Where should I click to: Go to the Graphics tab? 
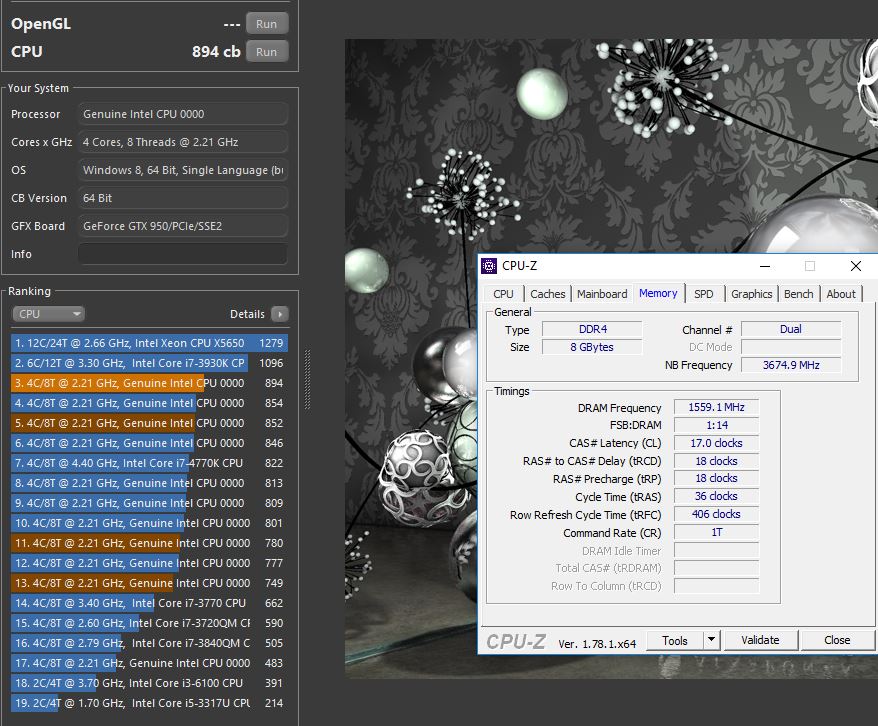[751, 294]
